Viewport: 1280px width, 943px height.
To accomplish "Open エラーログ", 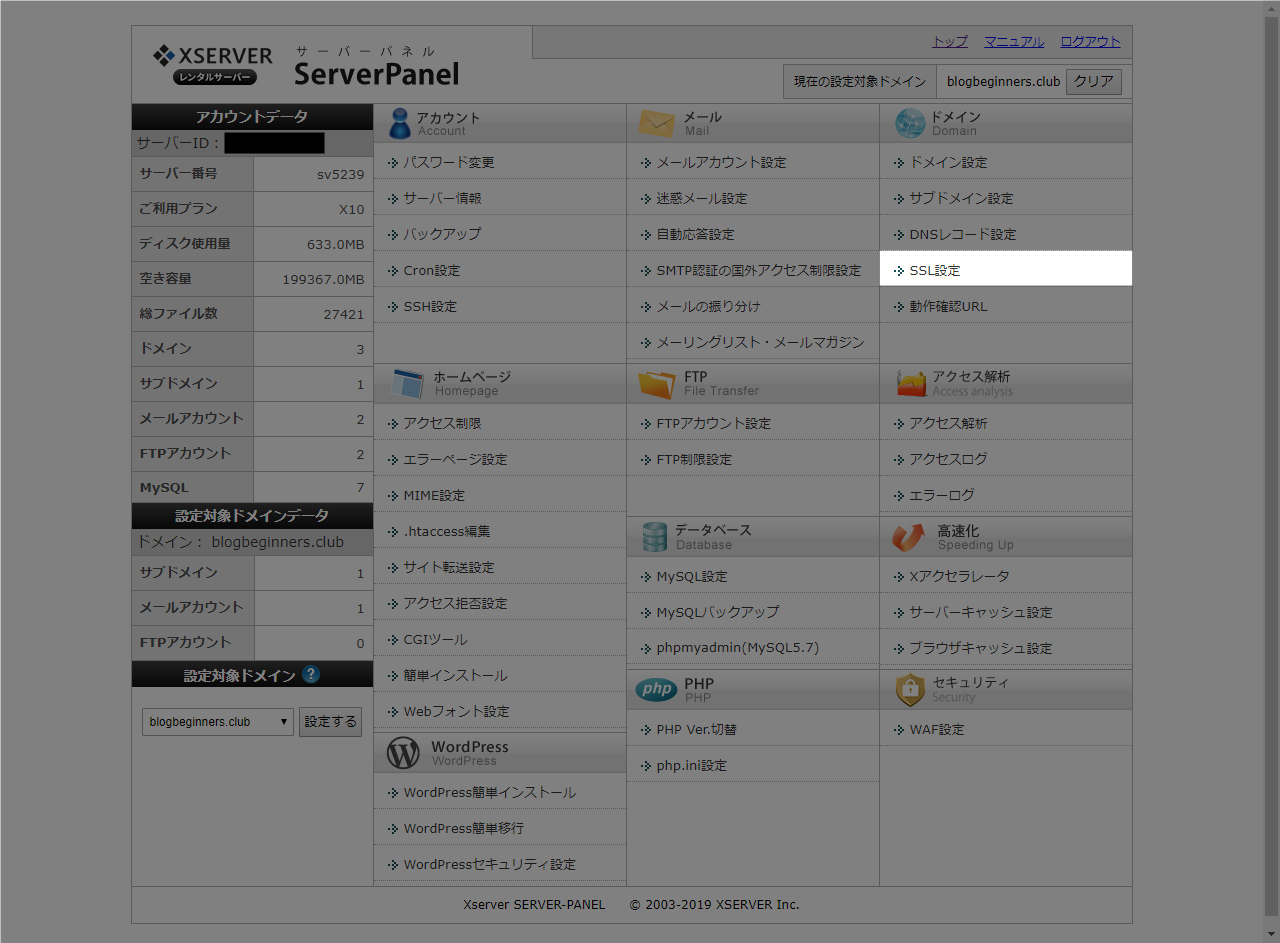I will (x=941, y=495).
